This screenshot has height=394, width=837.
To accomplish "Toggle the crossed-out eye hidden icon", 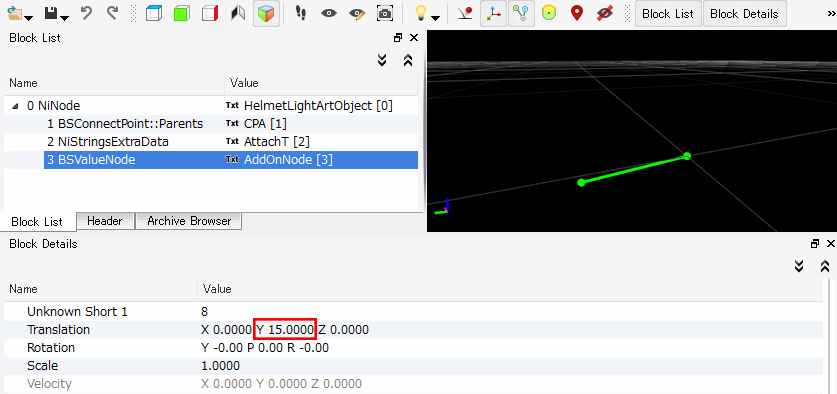I will click(x=605, y=13).
